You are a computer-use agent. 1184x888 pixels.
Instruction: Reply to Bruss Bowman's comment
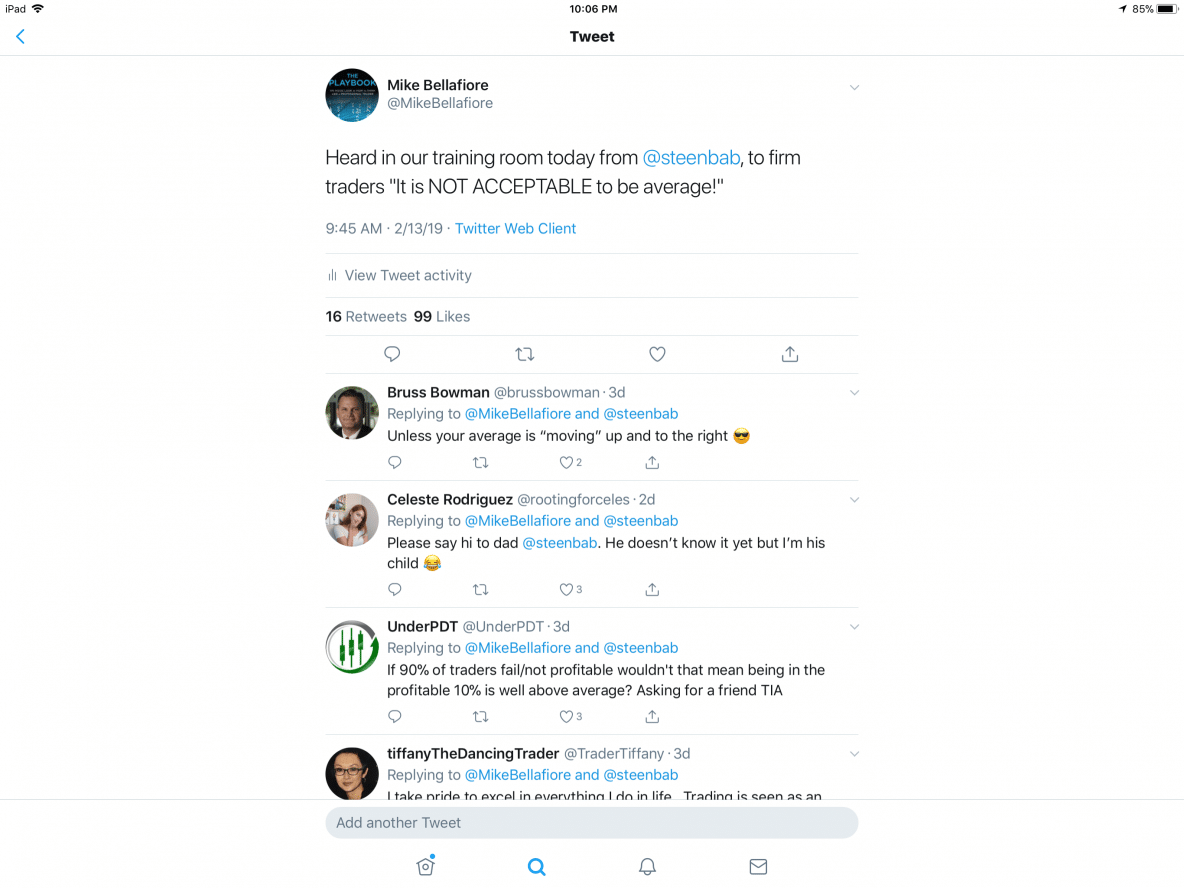(394, 462)
